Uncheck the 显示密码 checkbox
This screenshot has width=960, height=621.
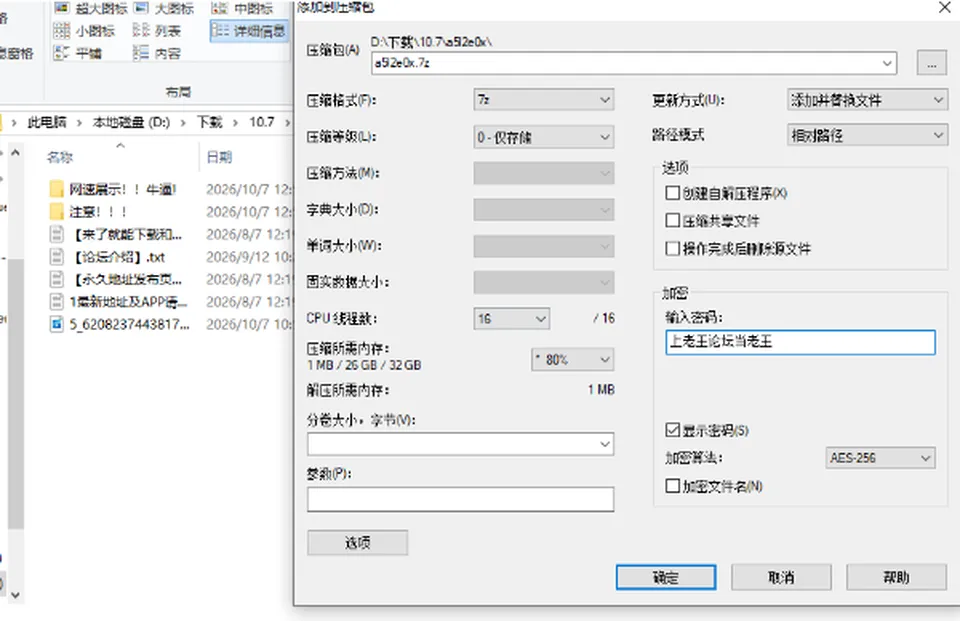click(x=672, y=430)
